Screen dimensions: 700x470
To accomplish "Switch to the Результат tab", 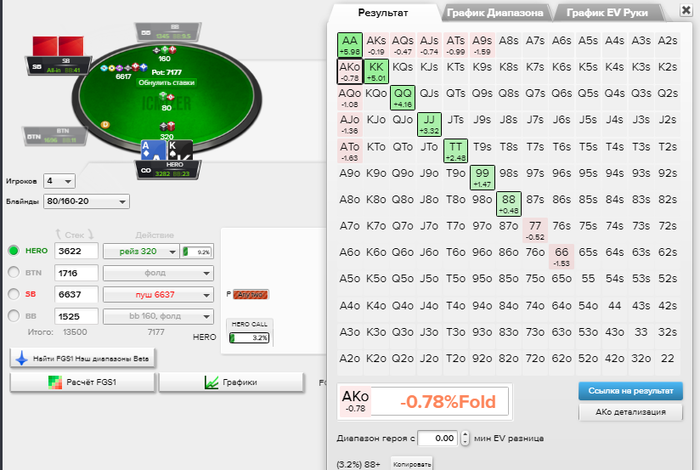I will [383, 13].
